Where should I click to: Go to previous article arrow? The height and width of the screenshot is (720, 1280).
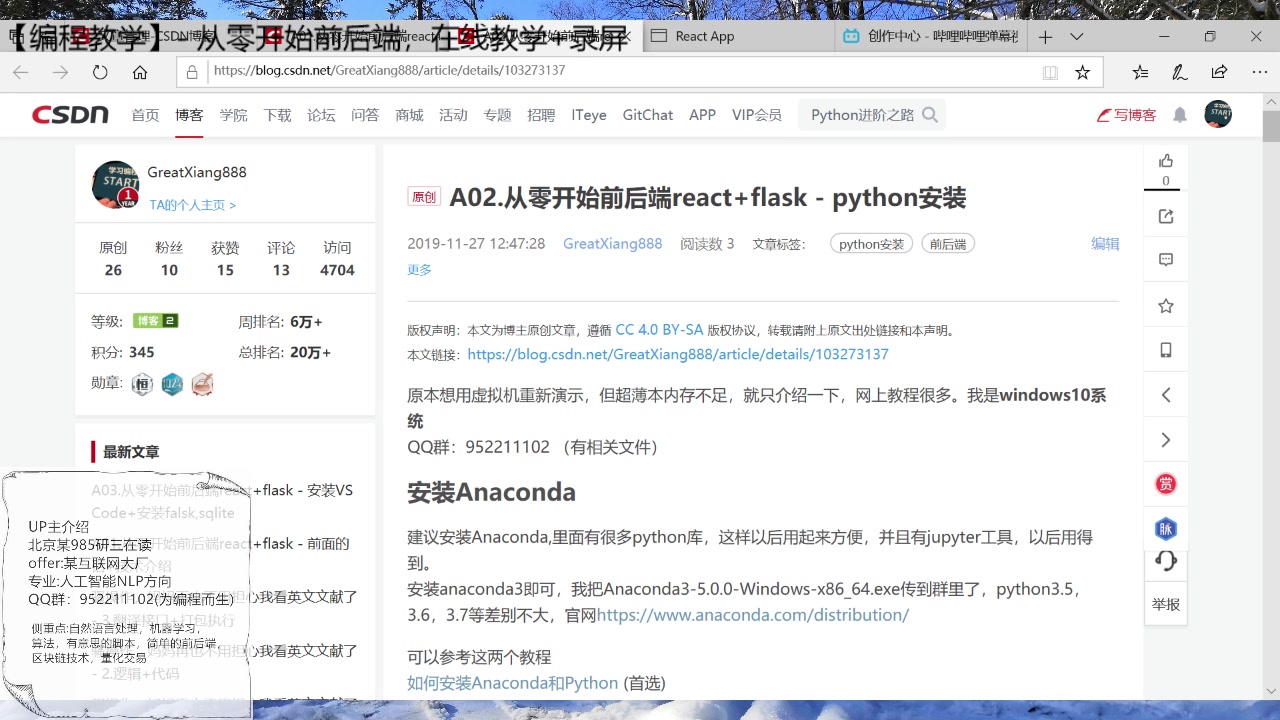[x=1166, y=395]
